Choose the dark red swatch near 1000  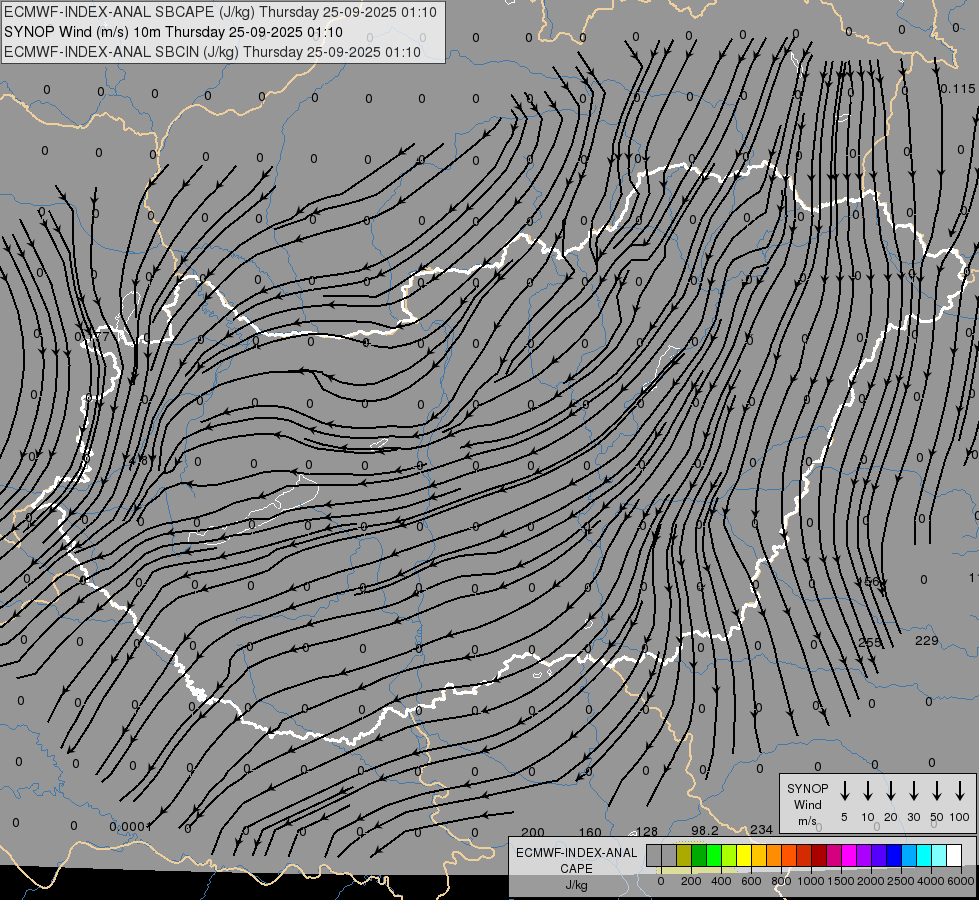(819, 856)
